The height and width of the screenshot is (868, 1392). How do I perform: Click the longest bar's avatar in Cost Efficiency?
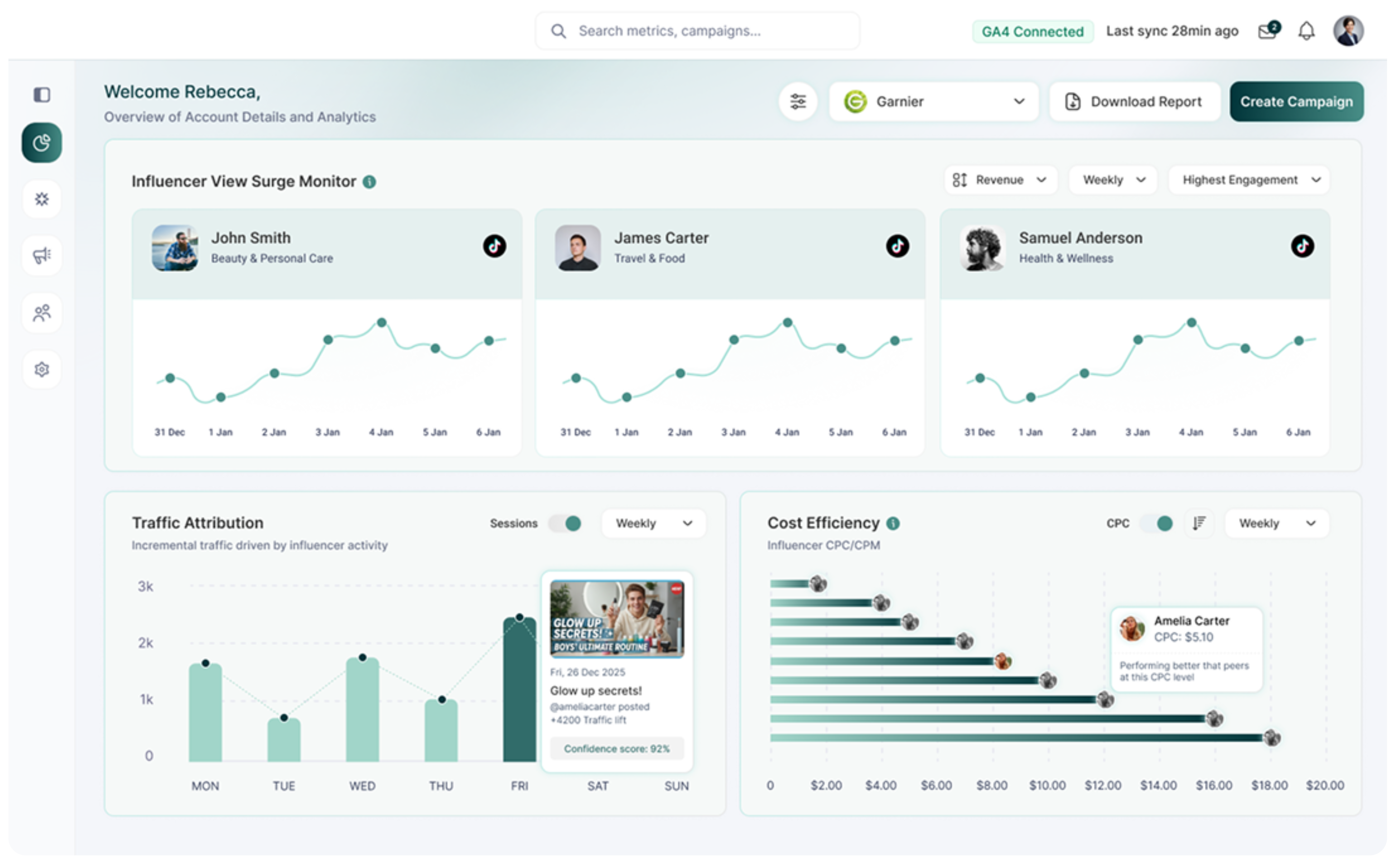pos(1272,738)
